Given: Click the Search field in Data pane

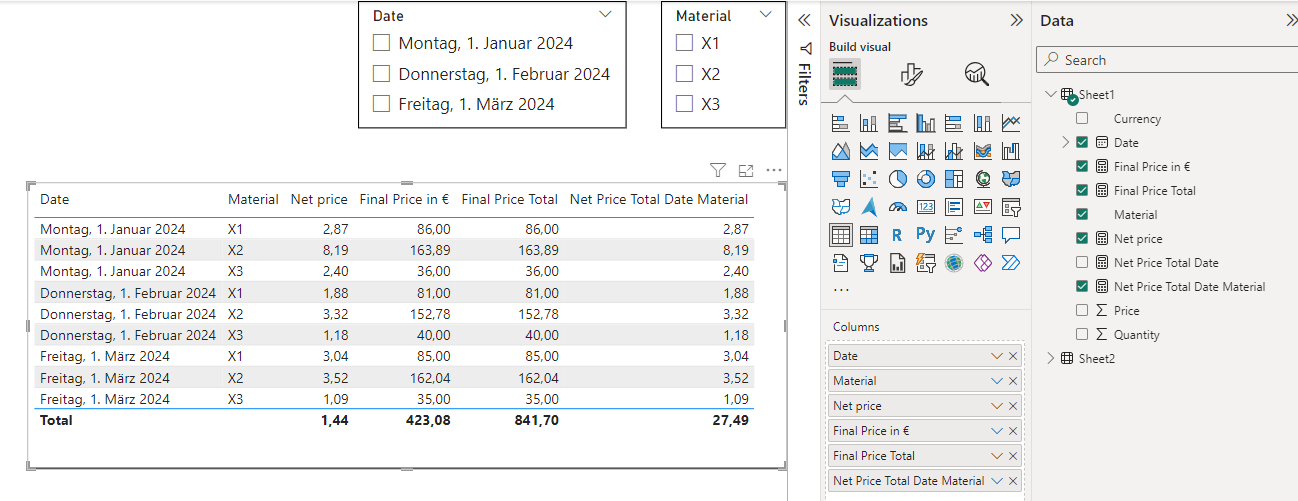Looking at the screenshot, I should pyautogui.click(x=1166, y=60).
